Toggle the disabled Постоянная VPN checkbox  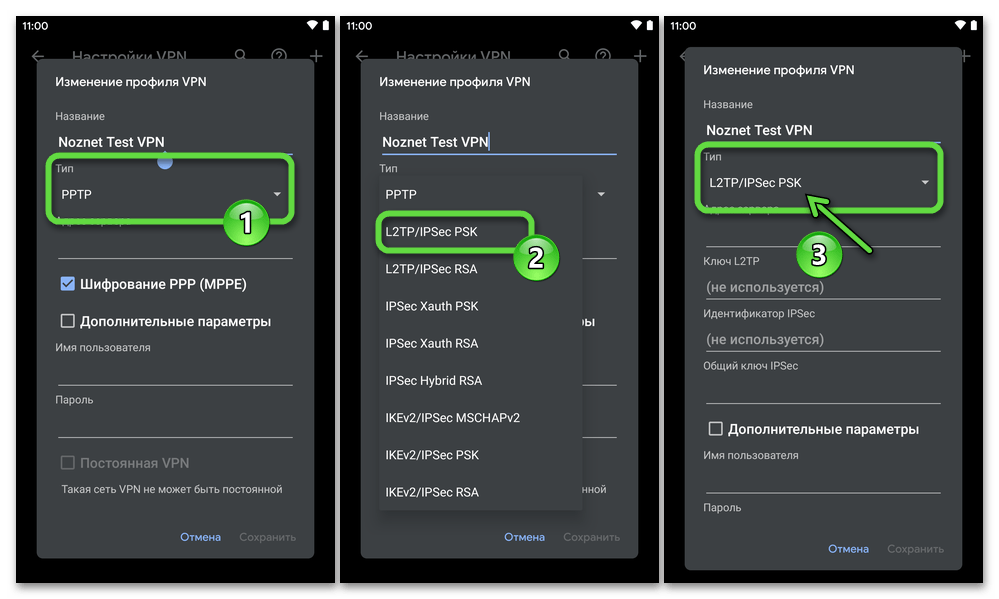[68, 463]
